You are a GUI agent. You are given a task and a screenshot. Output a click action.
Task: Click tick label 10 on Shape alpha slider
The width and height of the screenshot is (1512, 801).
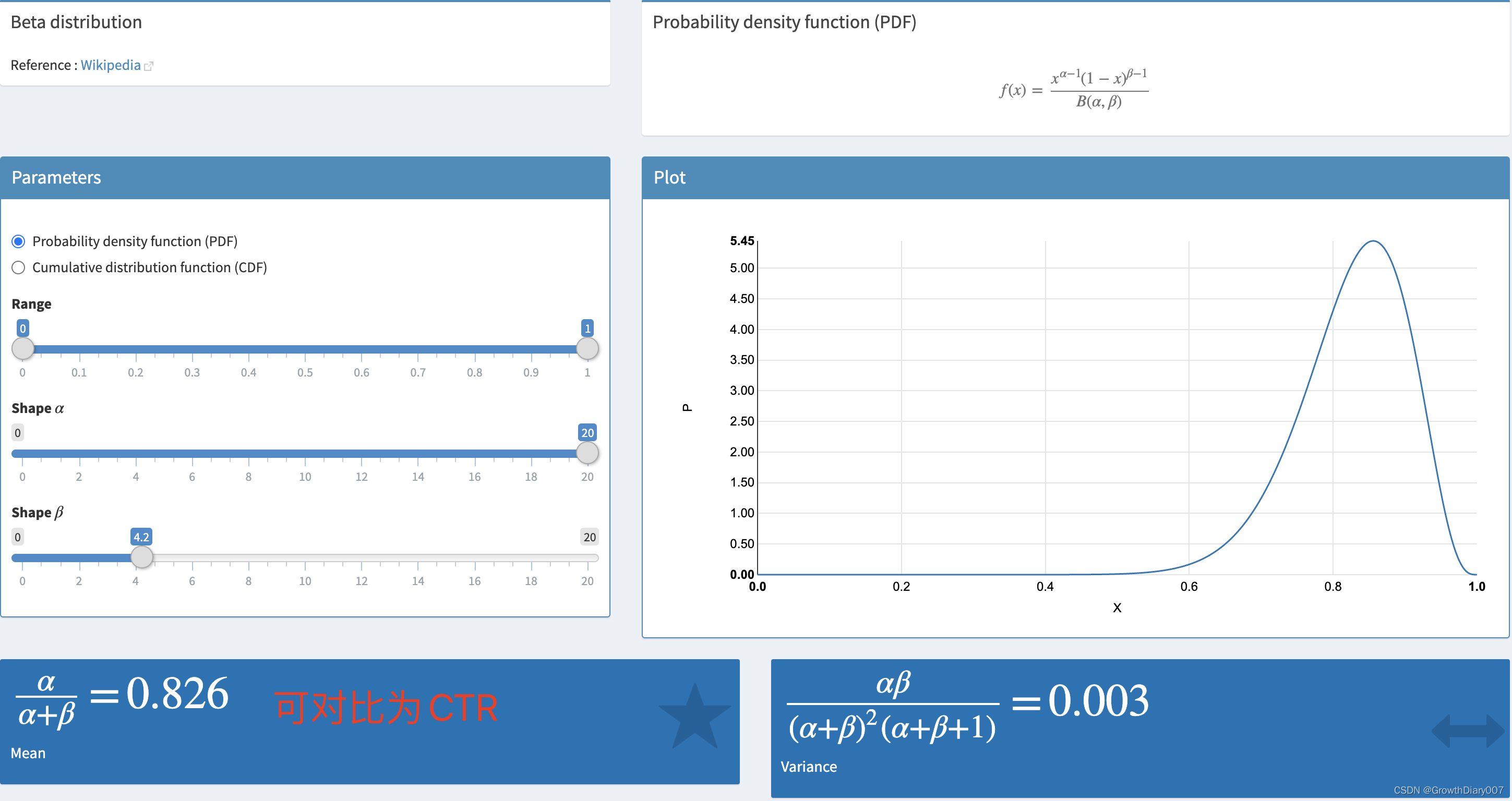click(305, 477)
